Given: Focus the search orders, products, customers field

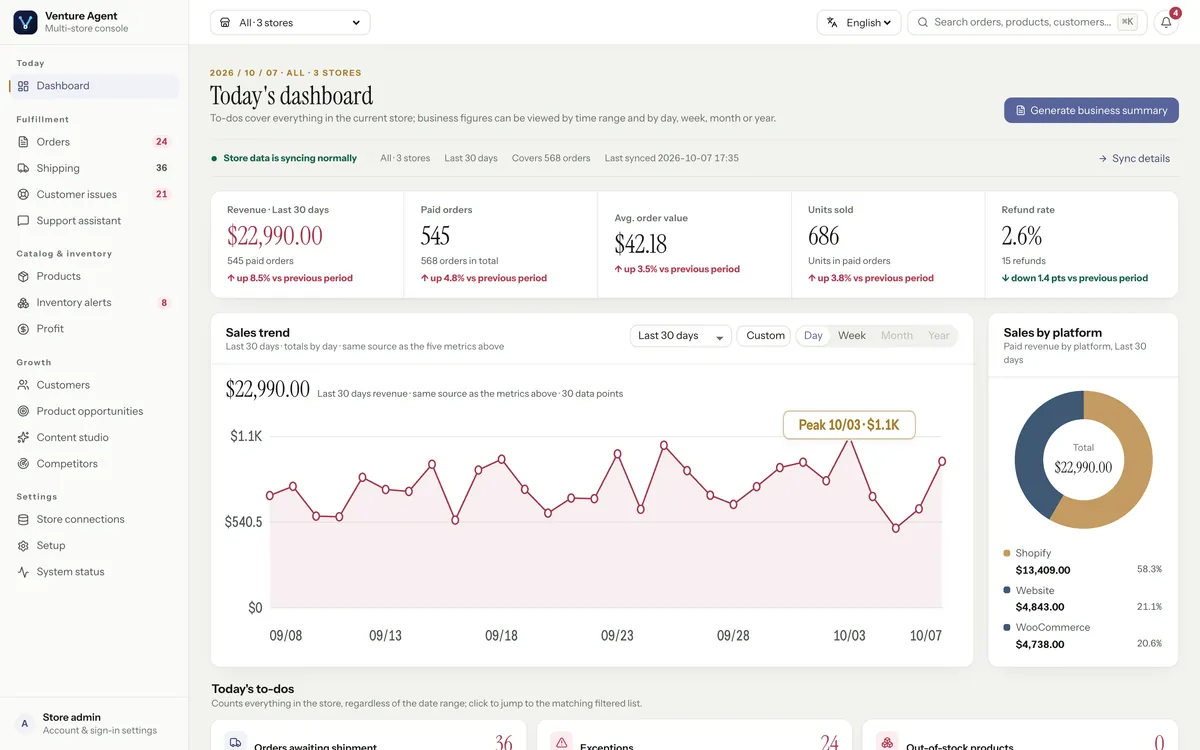Looking at the screenshot, I should [x=1027, y=22].
